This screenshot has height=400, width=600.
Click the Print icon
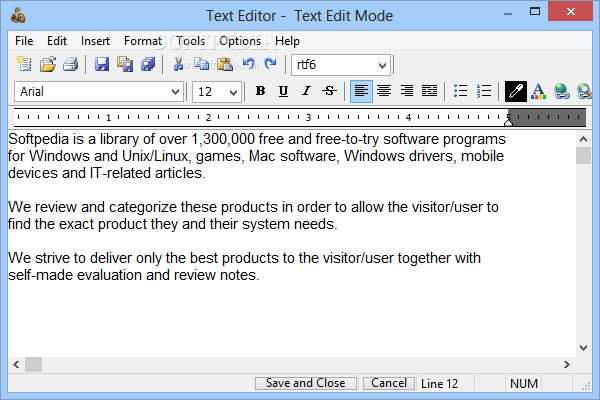pos(71,64)
